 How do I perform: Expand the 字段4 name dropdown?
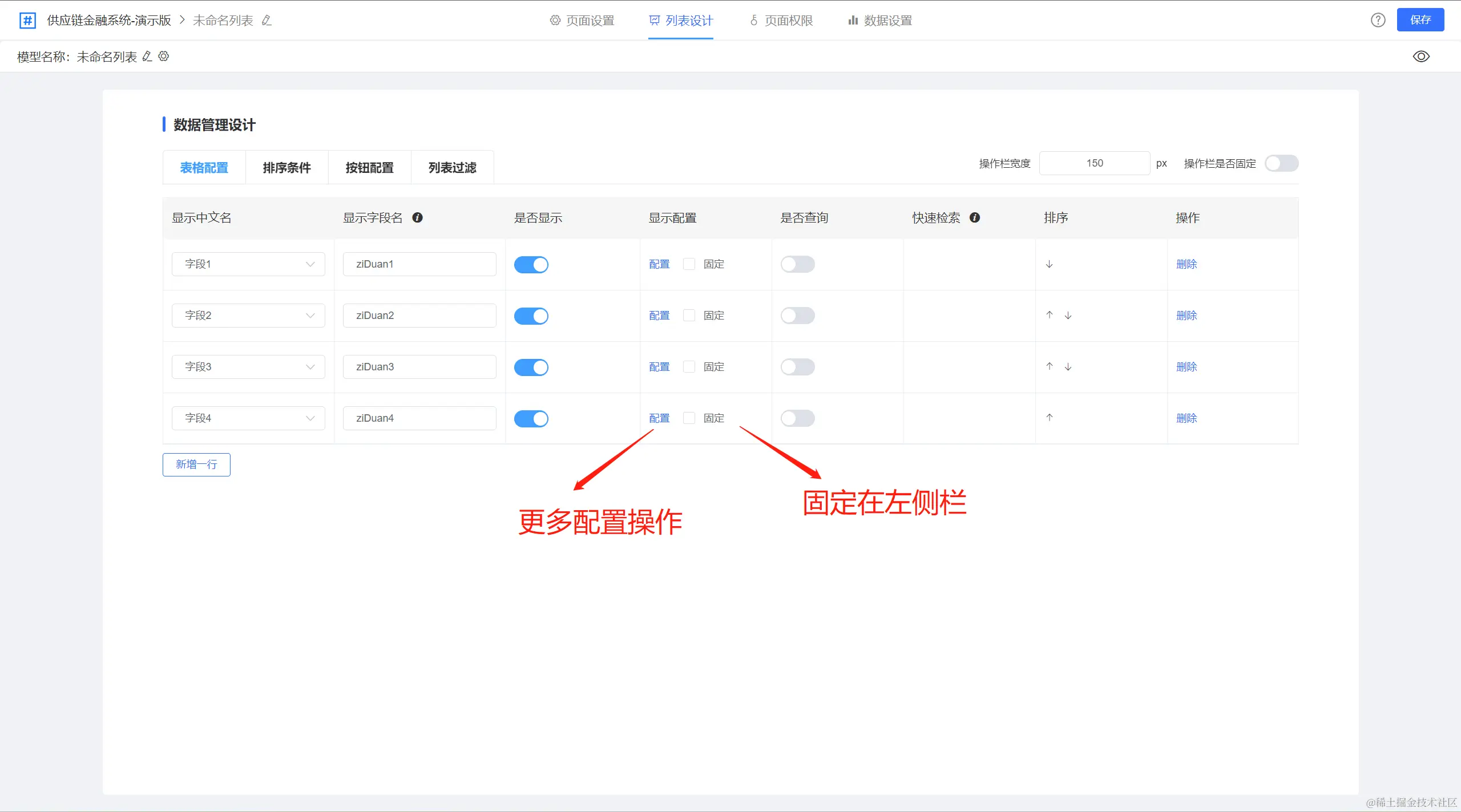click(248, 418)
